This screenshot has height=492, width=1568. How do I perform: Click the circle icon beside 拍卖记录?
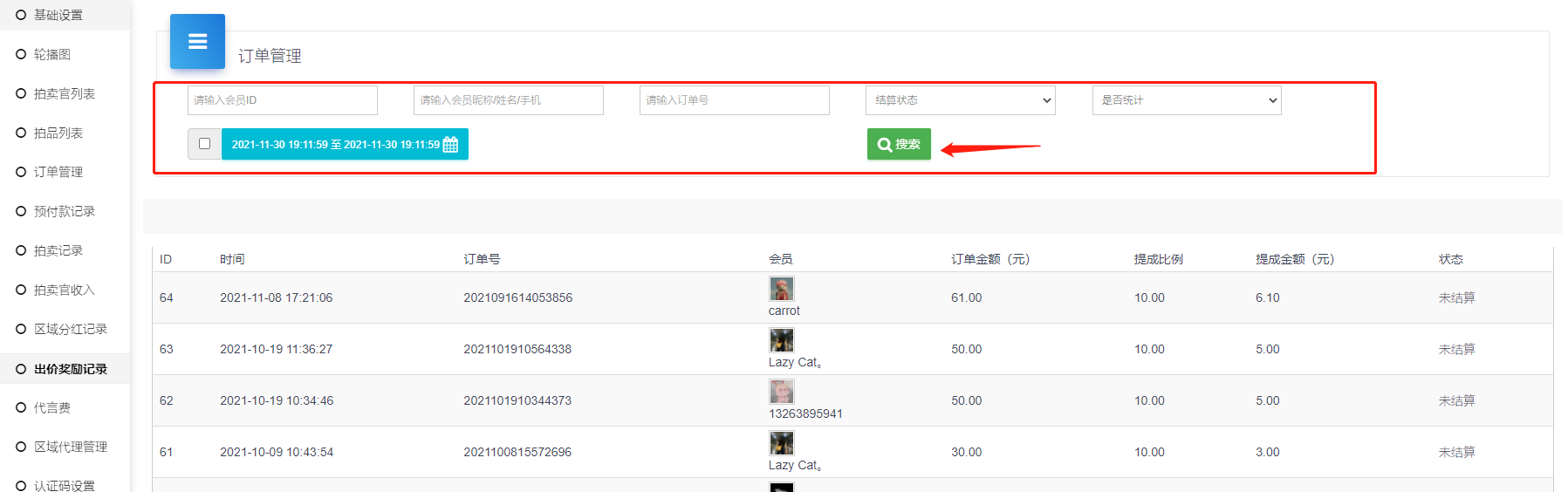tap(21, 250)
